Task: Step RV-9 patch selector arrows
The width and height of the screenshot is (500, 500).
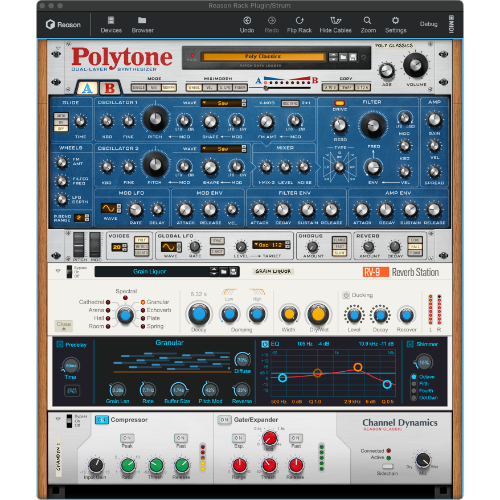Action: point(214,272)
